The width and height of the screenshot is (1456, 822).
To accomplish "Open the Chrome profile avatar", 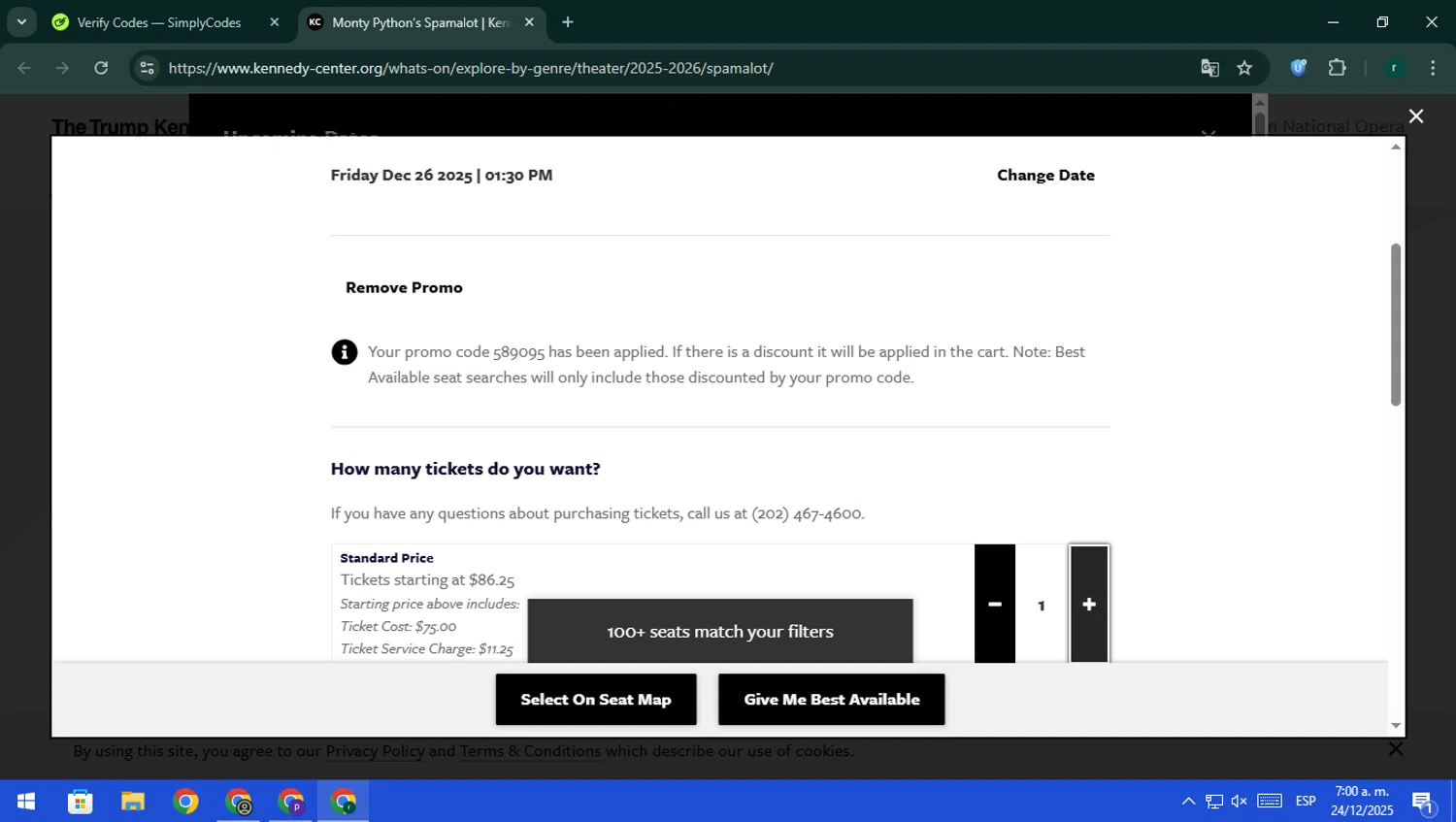I will click(x=1394, y=68).
